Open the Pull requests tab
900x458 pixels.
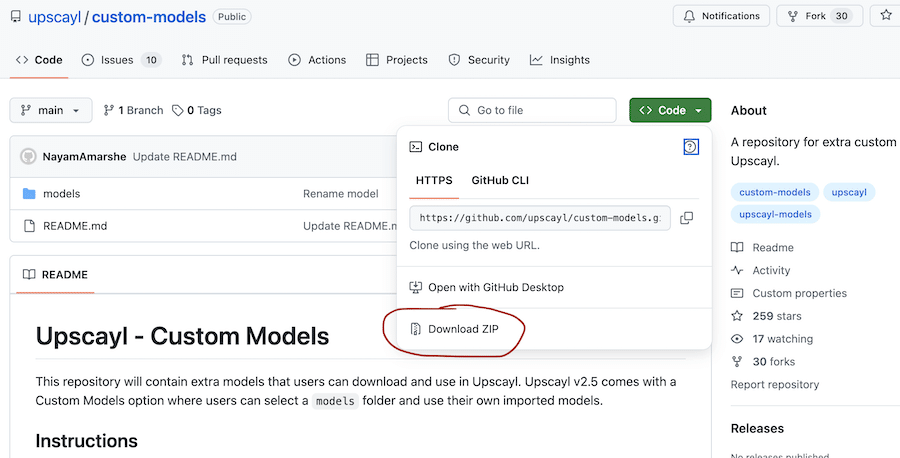pyautogui.click(x=224, y=60)
